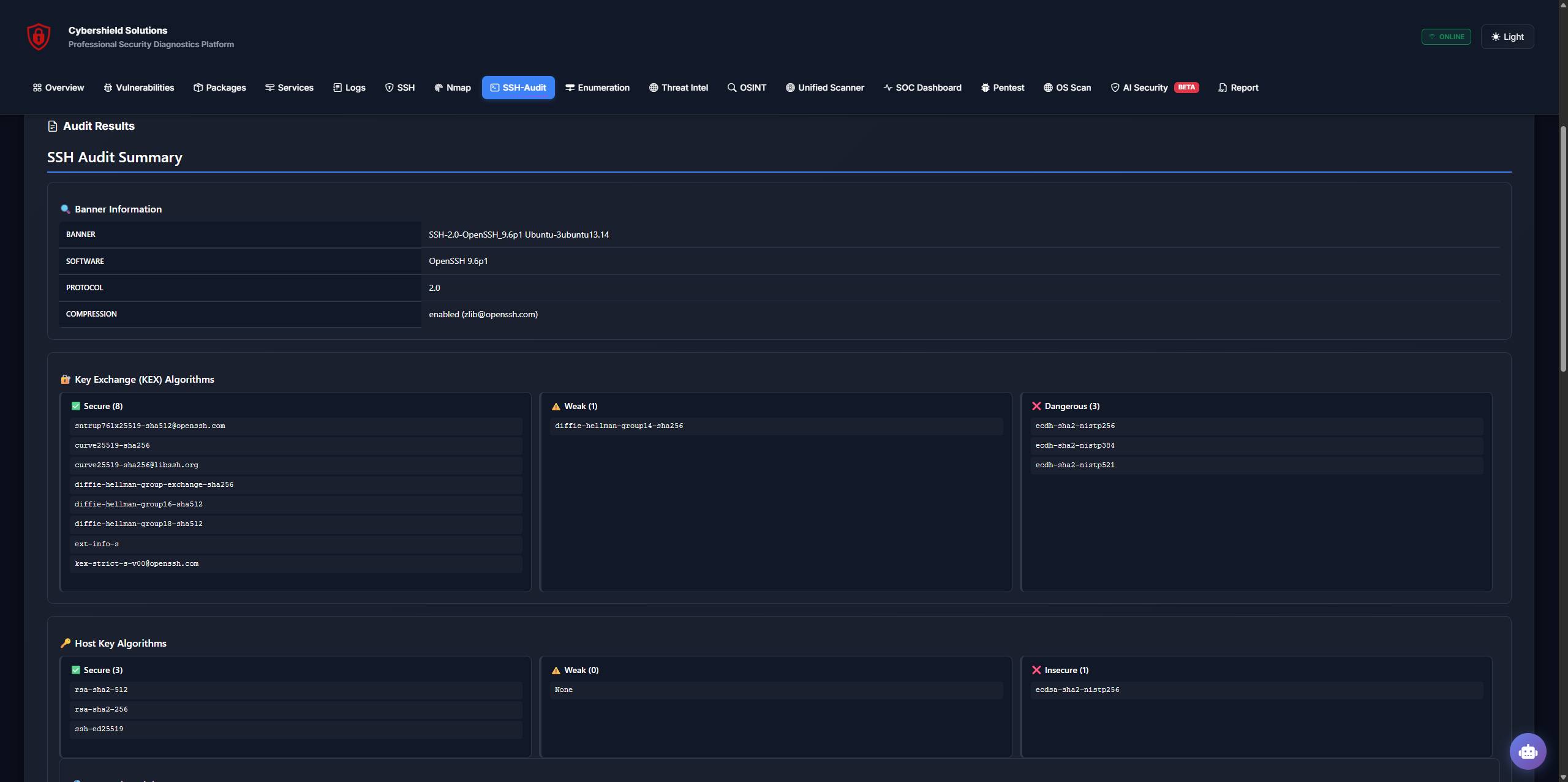
Task: Open the Vulnerabilities section via its bug icon
Action: coord(108,88)
